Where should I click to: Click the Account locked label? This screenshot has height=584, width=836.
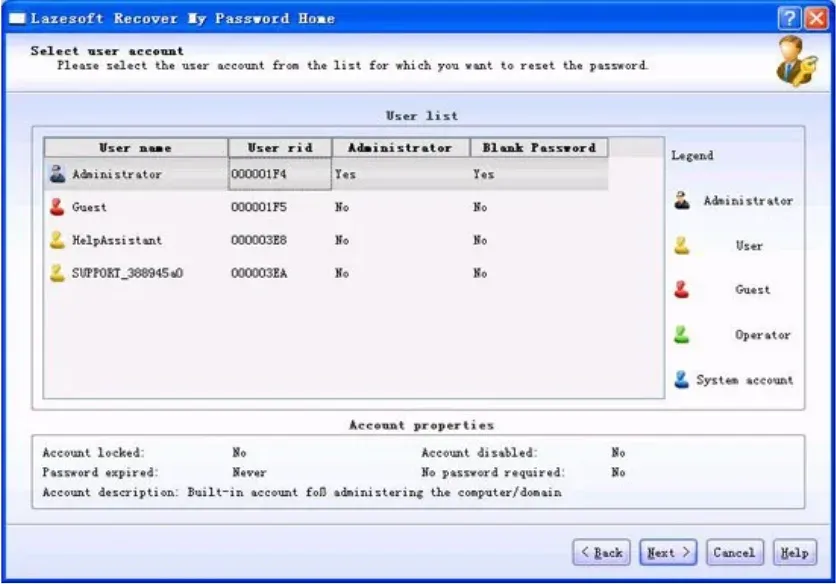(93, 452)
